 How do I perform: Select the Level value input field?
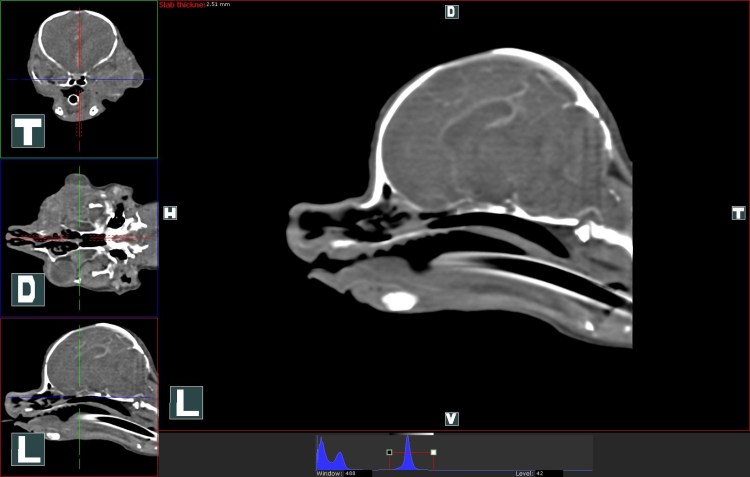click(548, 473)
